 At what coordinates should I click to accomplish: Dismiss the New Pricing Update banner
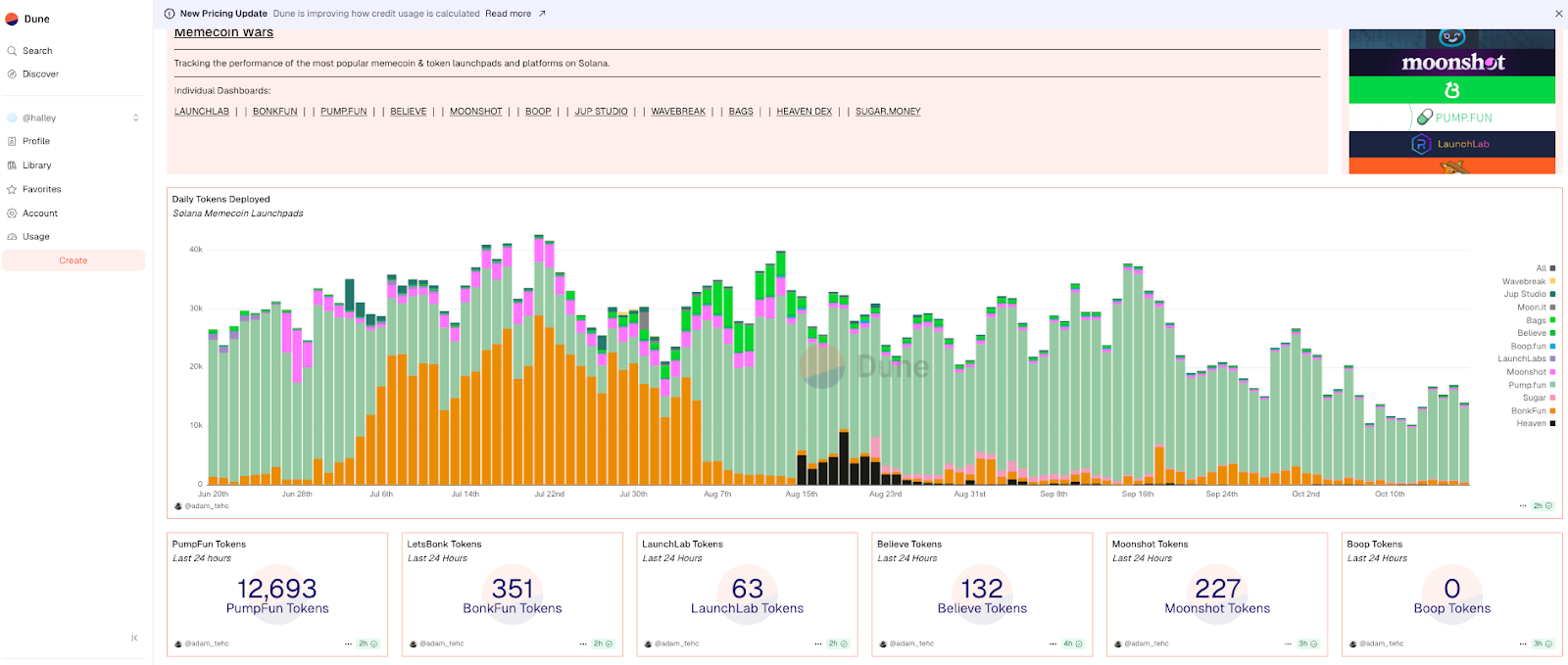(x=1558, y=14)
